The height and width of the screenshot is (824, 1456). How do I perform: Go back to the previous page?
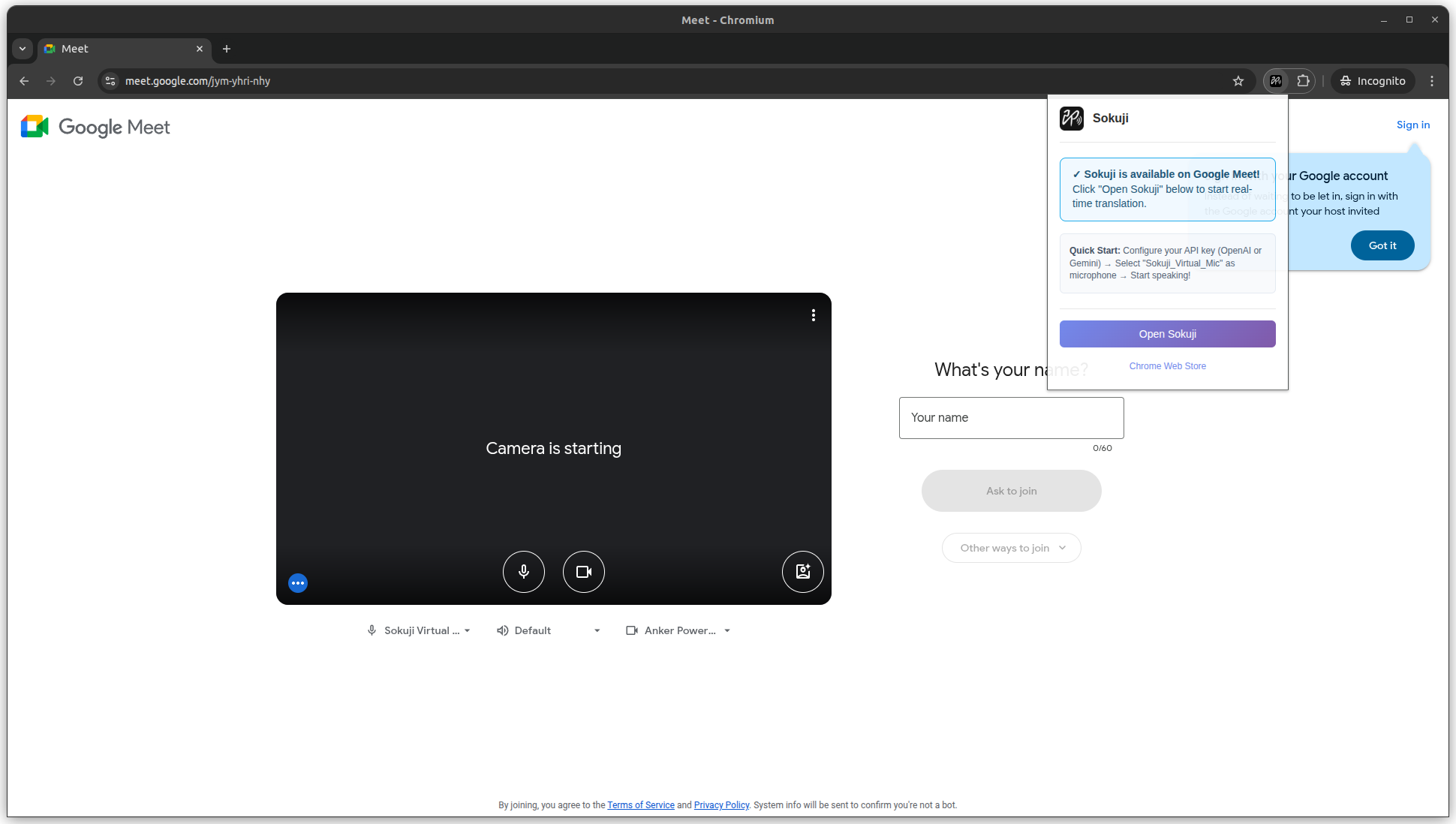click(24, 81)
